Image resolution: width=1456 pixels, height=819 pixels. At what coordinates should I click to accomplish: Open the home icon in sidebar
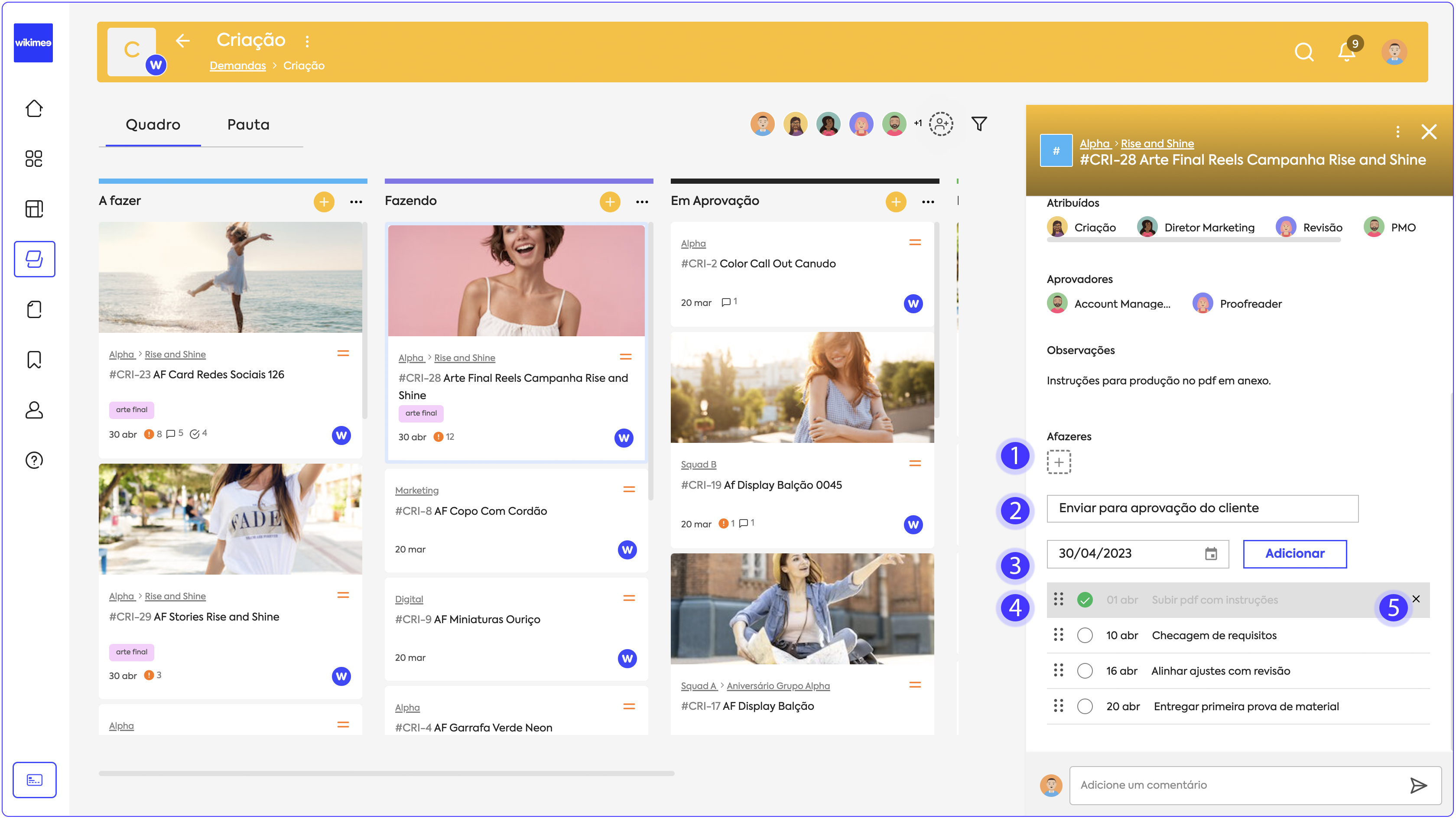(34, 108)
